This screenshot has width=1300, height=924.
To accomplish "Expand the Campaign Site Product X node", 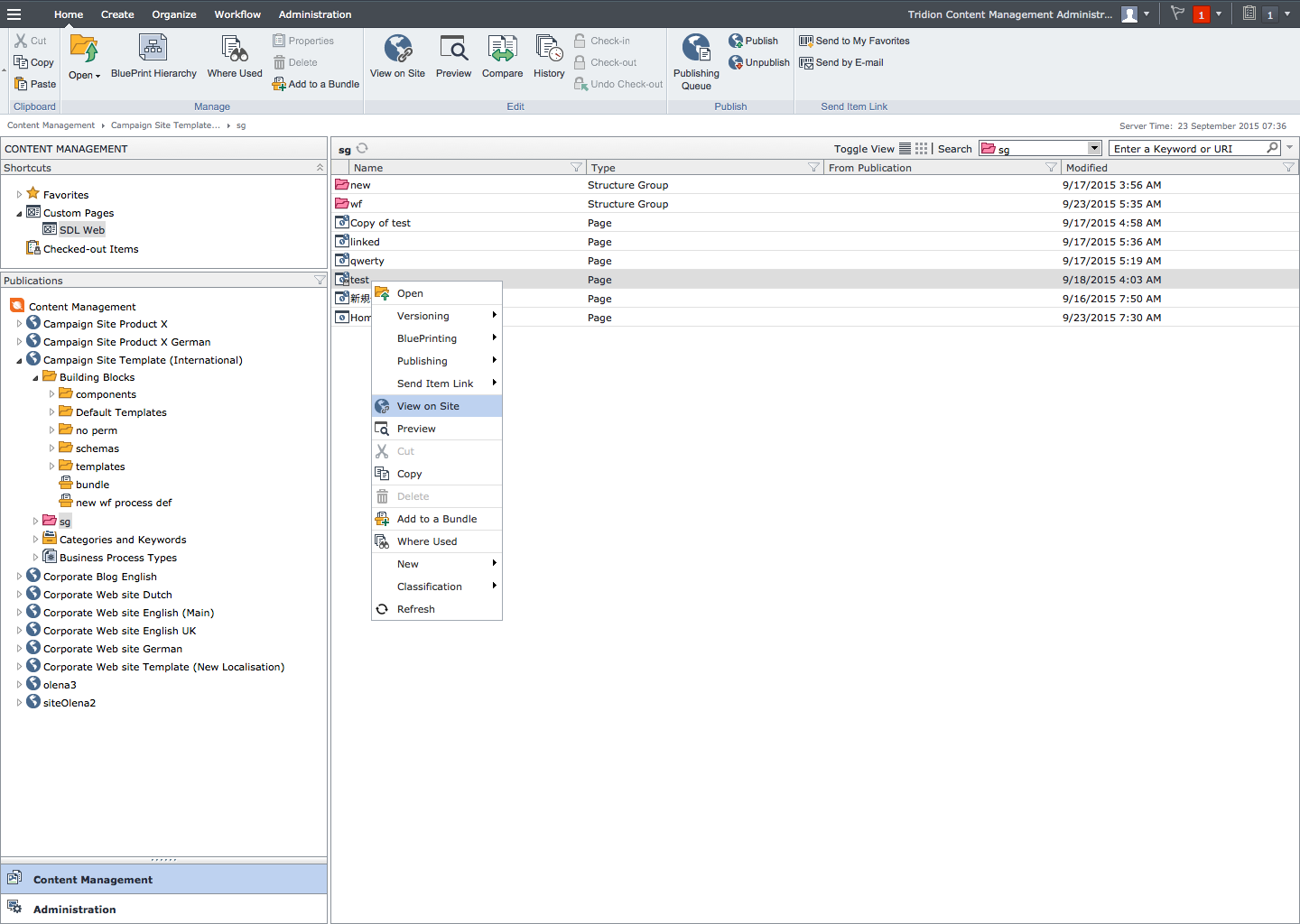I will 19,324.
